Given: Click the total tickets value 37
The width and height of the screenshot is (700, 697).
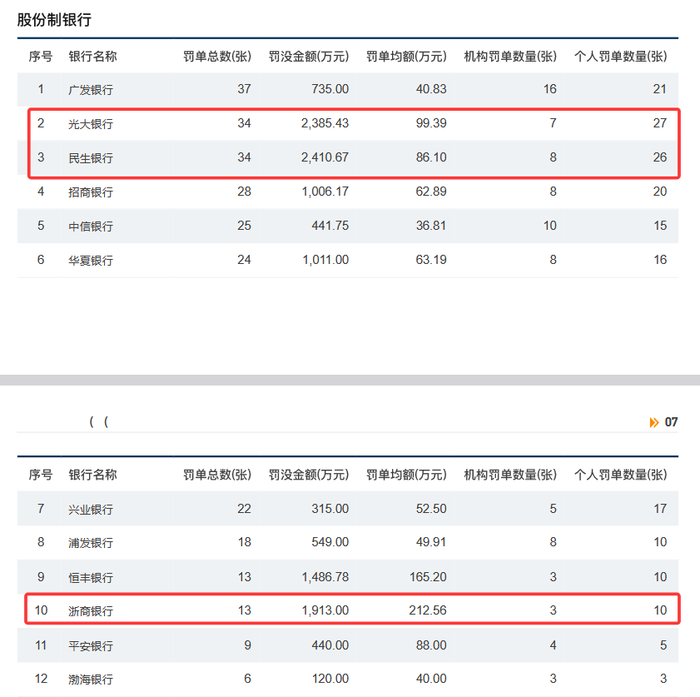Looking at the screenshot, I should tap(244, 89).
